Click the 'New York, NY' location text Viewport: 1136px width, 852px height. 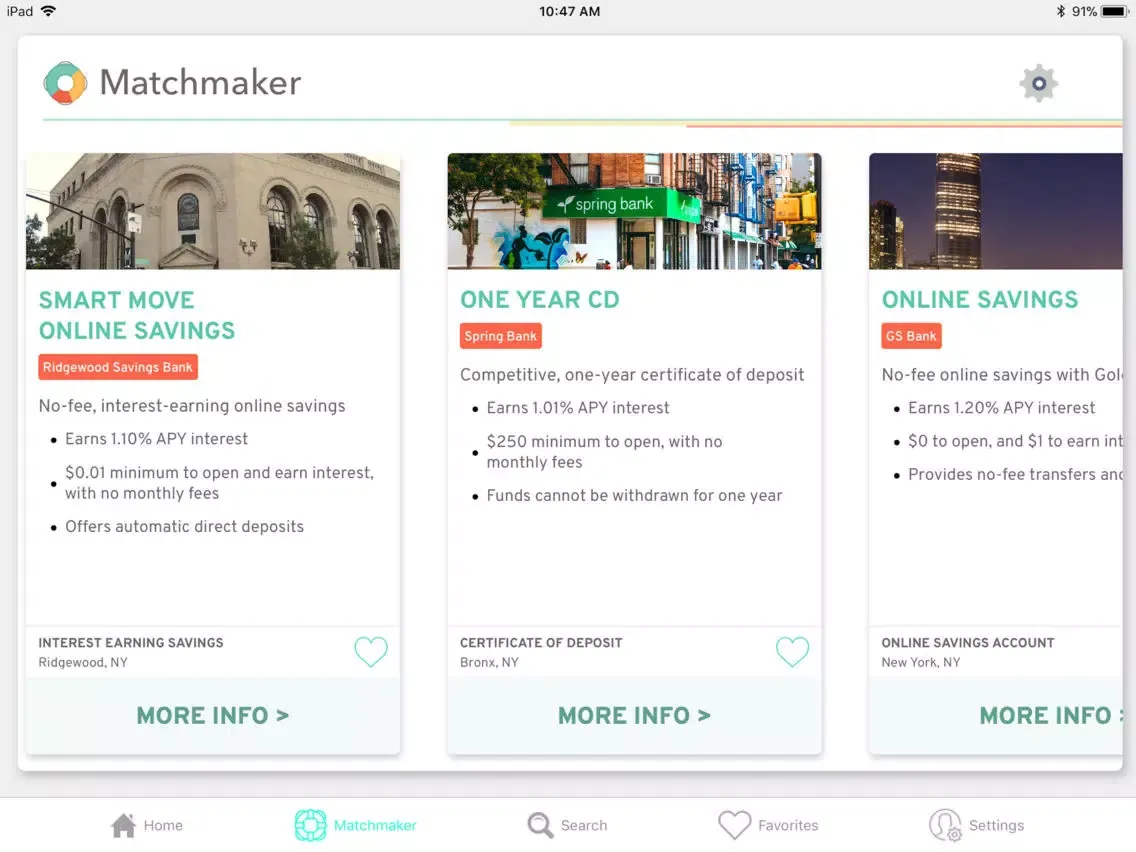(x=921, y=662)
